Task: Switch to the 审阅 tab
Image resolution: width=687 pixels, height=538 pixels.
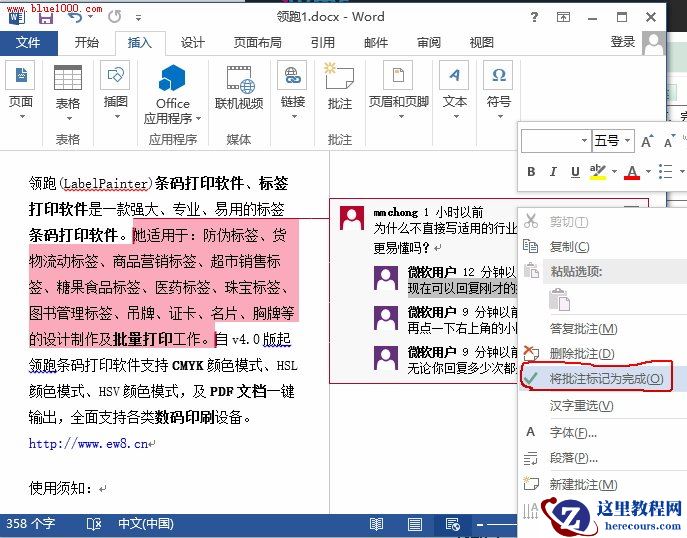Action: (x=428, y=42)
